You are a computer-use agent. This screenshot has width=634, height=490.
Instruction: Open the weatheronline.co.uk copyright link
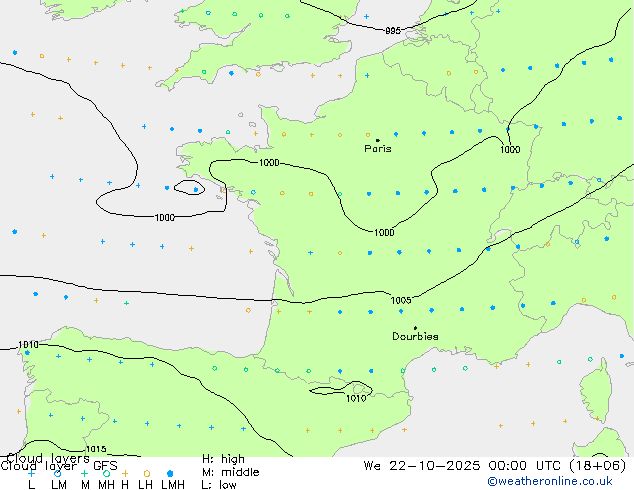pos(550,481)
